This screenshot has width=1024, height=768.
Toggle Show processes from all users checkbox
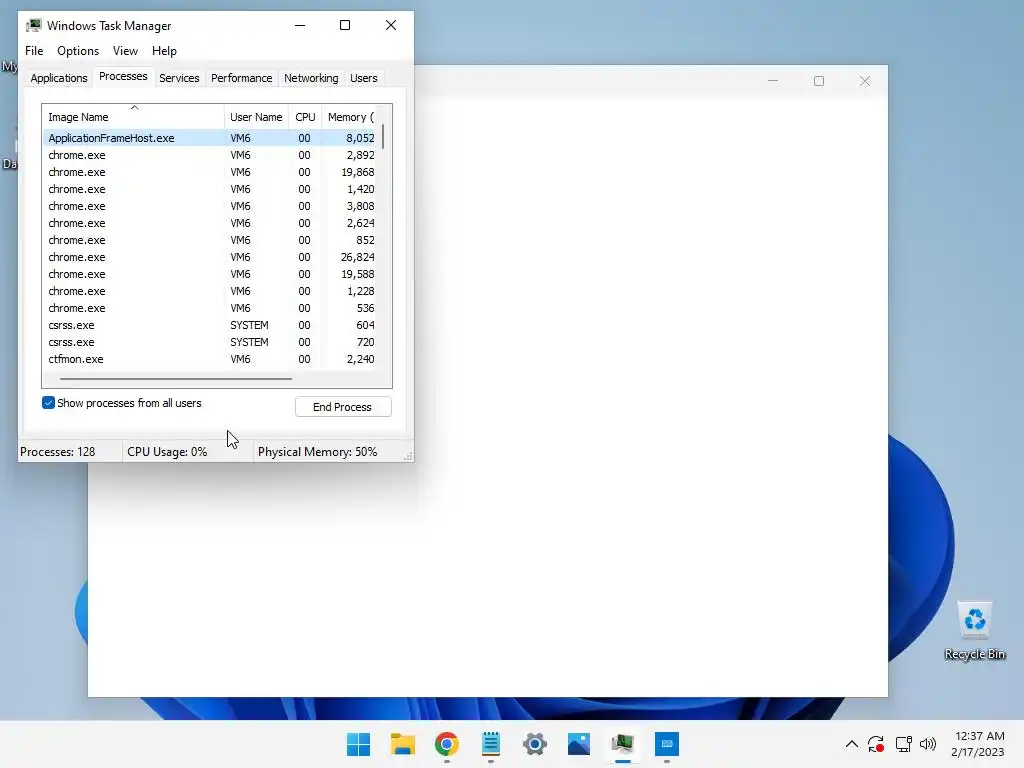pyautogui.click(x=48, y=403)
